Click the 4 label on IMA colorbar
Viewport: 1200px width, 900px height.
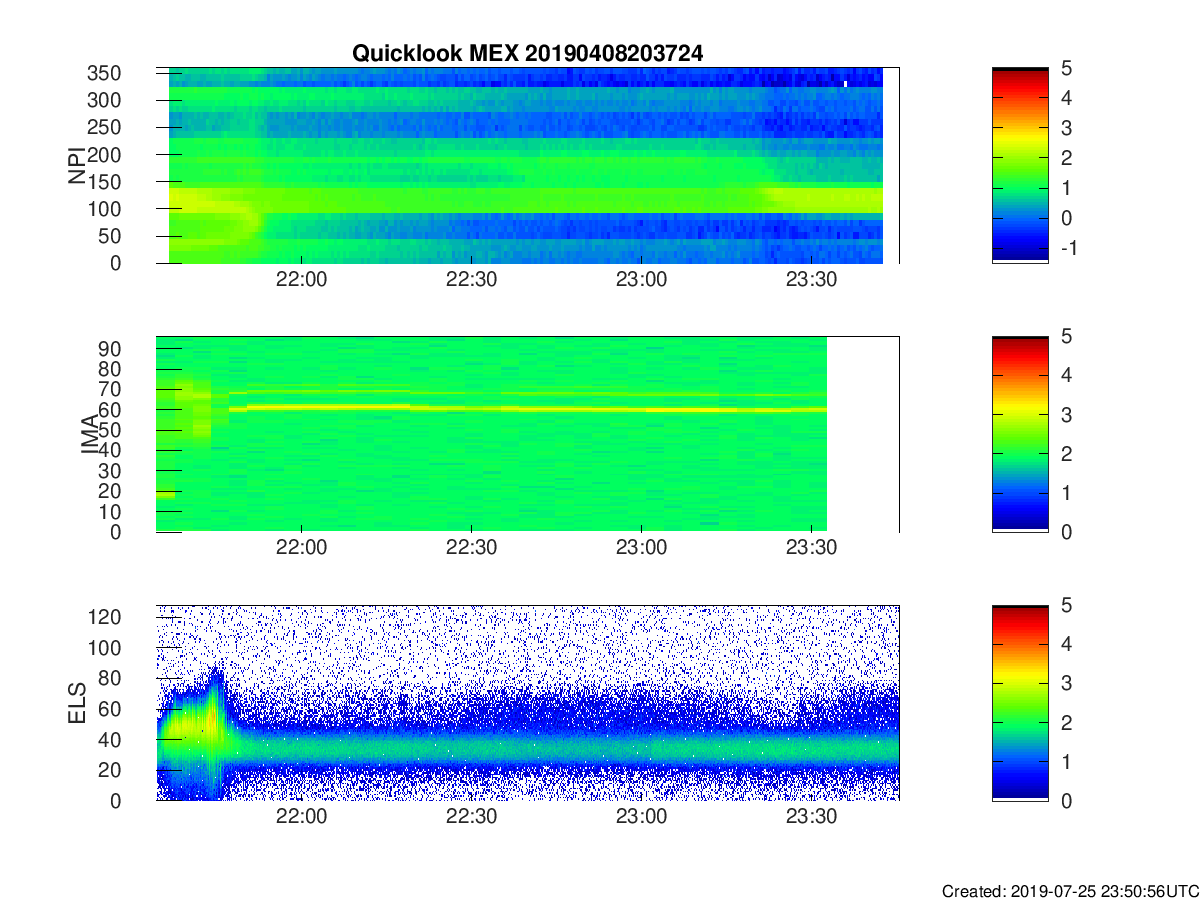click(x=1066, y=376)
